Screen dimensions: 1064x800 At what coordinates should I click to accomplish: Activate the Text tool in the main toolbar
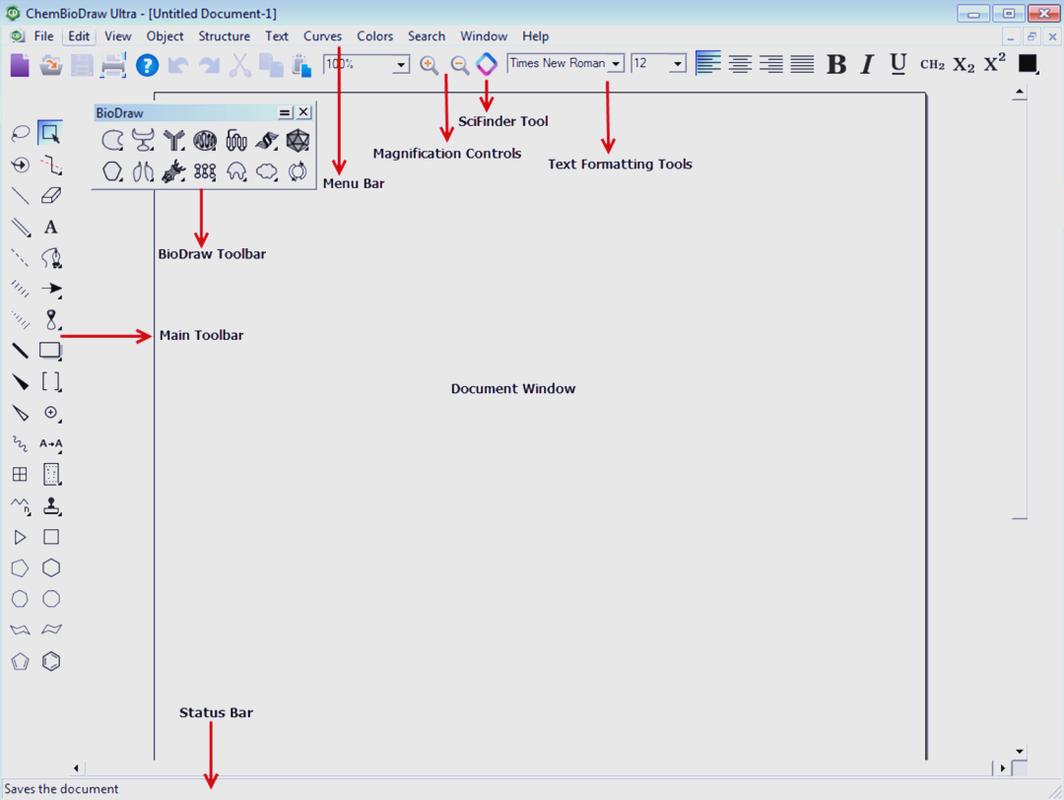51,227
